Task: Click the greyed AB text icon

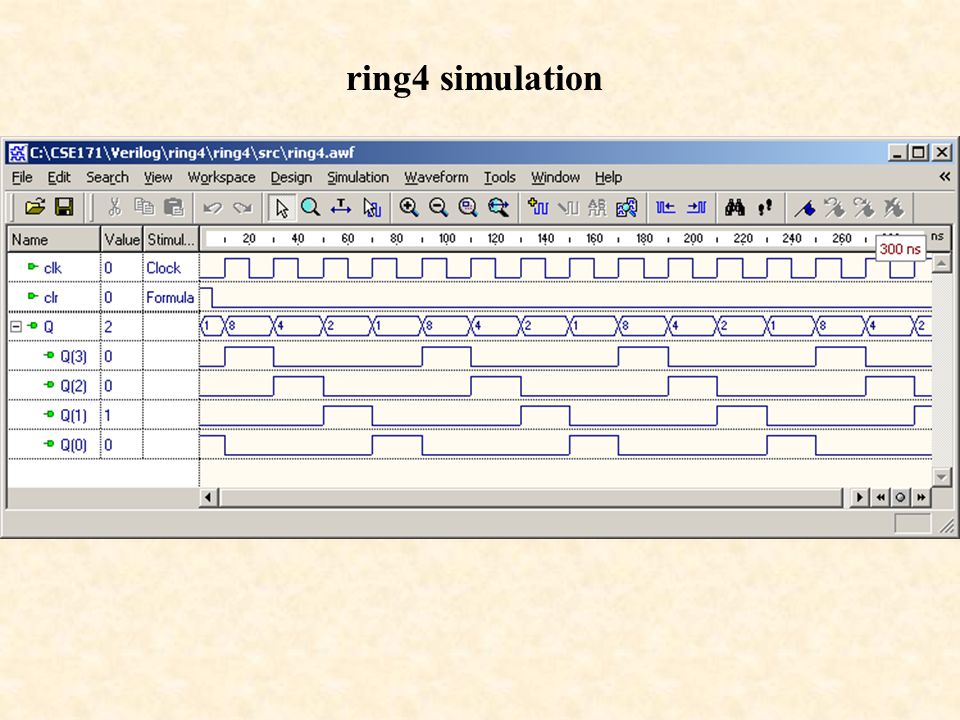Action: pos(597,208)
